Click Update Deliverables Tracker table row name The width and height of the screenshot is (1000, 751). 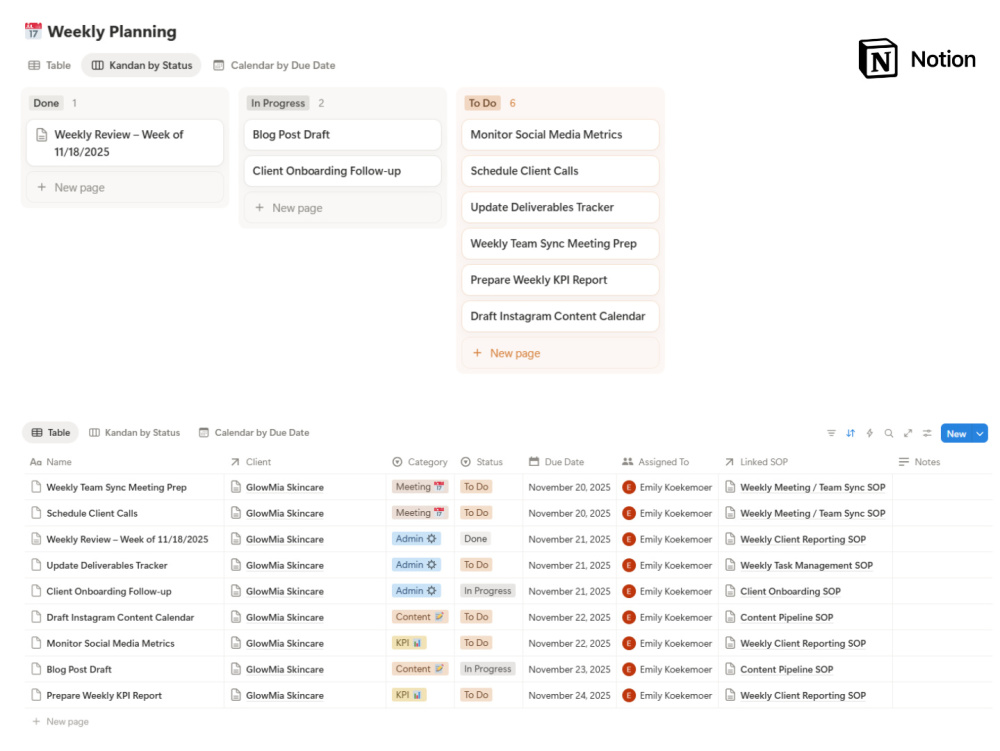[x=107, y=565]
